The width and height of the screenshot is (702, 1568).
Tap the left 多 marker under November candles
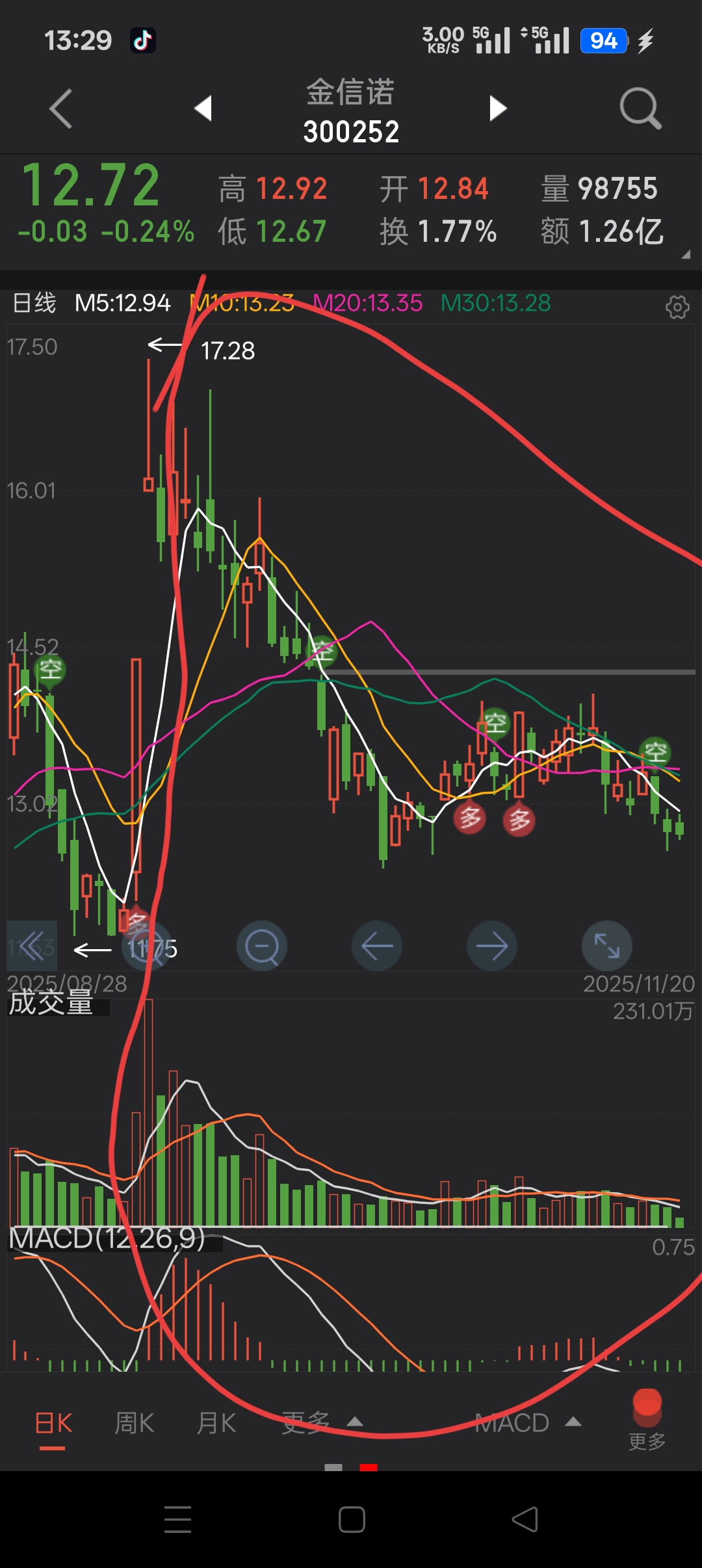click(x=470, y=818)
